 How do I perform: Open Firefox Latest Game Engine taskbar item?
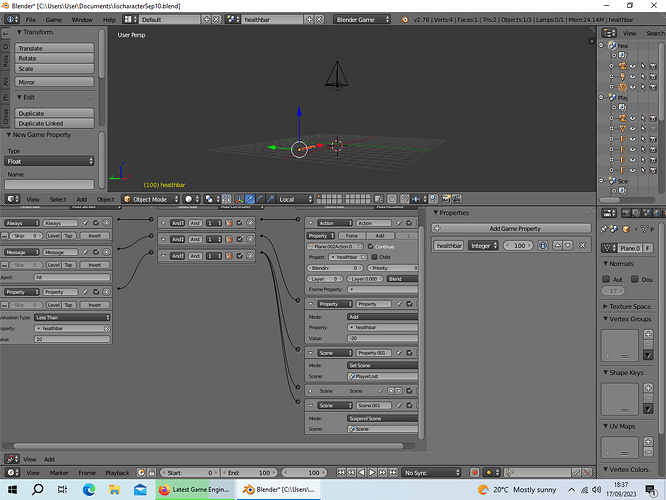point(195,489)
